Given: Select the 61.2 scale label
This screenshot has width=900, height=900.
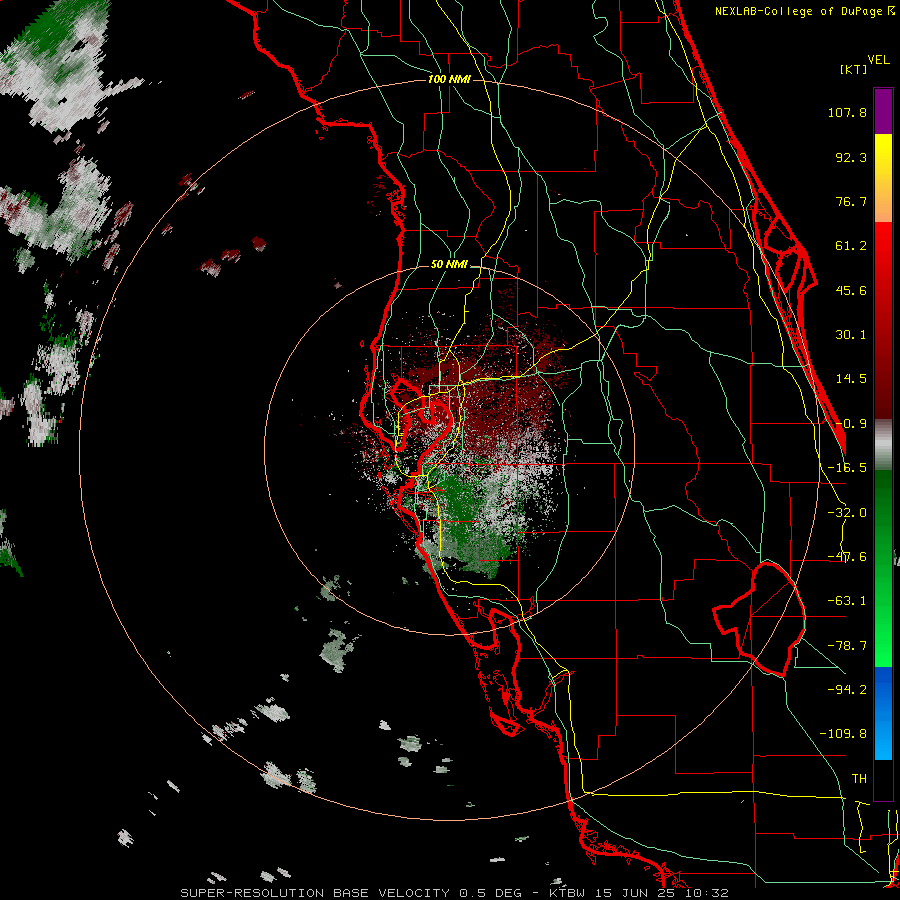Looking at the screenshot, I should (851, 246).
